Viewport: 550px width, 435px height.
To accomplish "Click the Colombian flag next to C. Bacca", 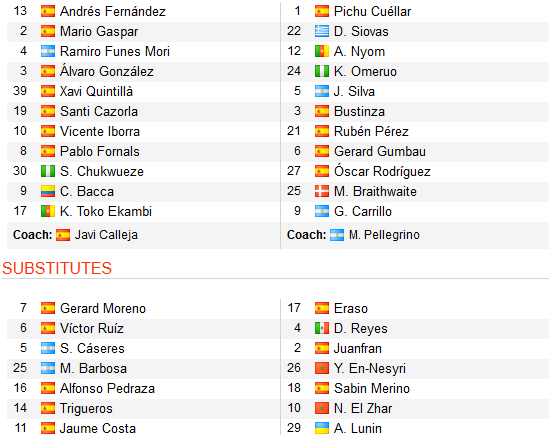I will pos(48,191).
